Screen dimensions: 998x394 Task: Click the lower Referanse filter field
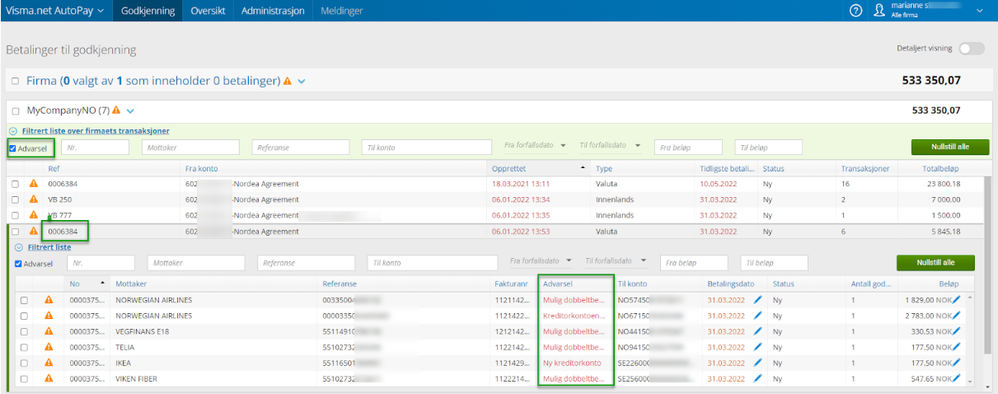[x=306, y=263]
